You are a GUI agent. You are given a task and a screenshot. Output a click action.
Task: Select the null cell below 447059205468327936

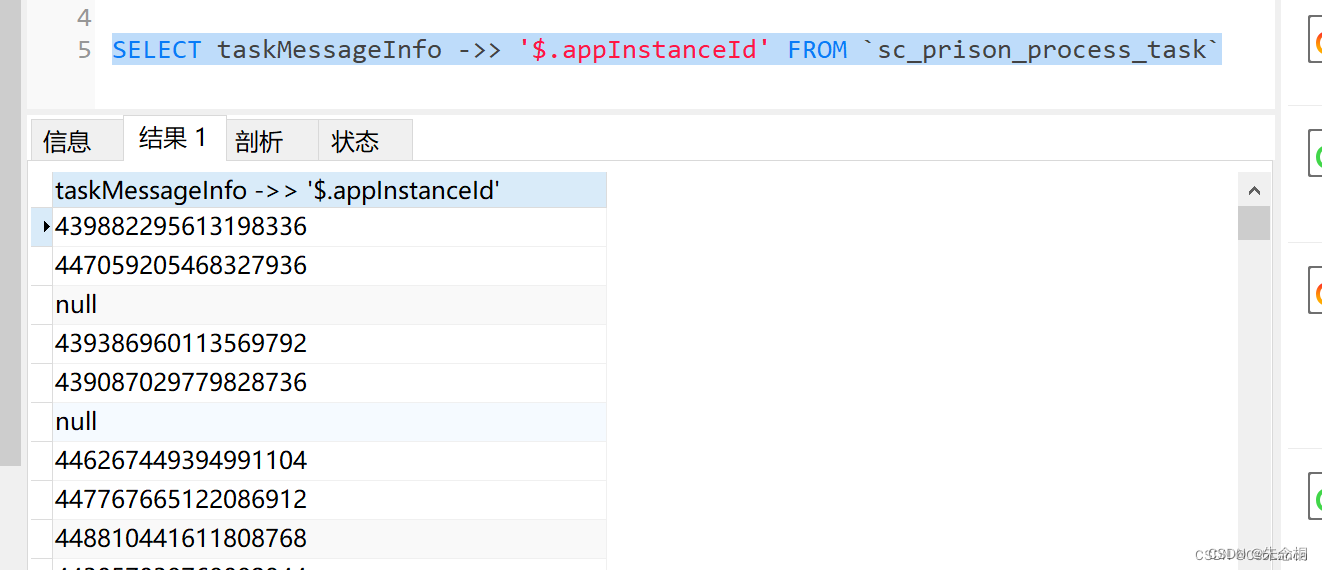coord(76,305)
